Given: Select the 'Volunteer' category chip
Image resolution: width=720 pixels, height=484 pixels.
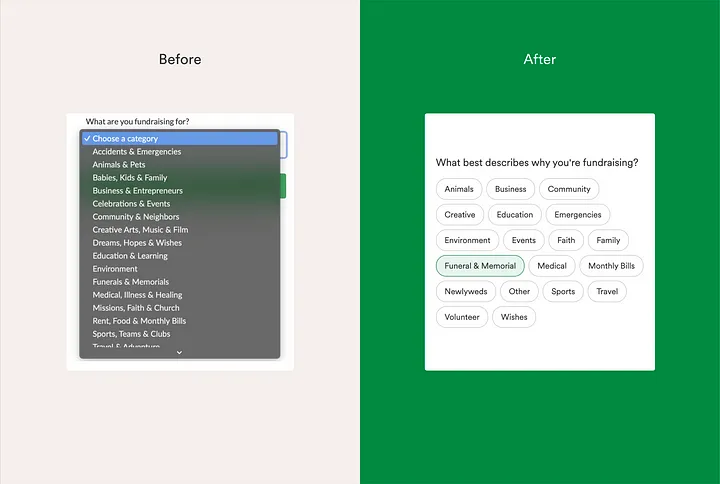Looking at the screenshot, I should (462, 317).
